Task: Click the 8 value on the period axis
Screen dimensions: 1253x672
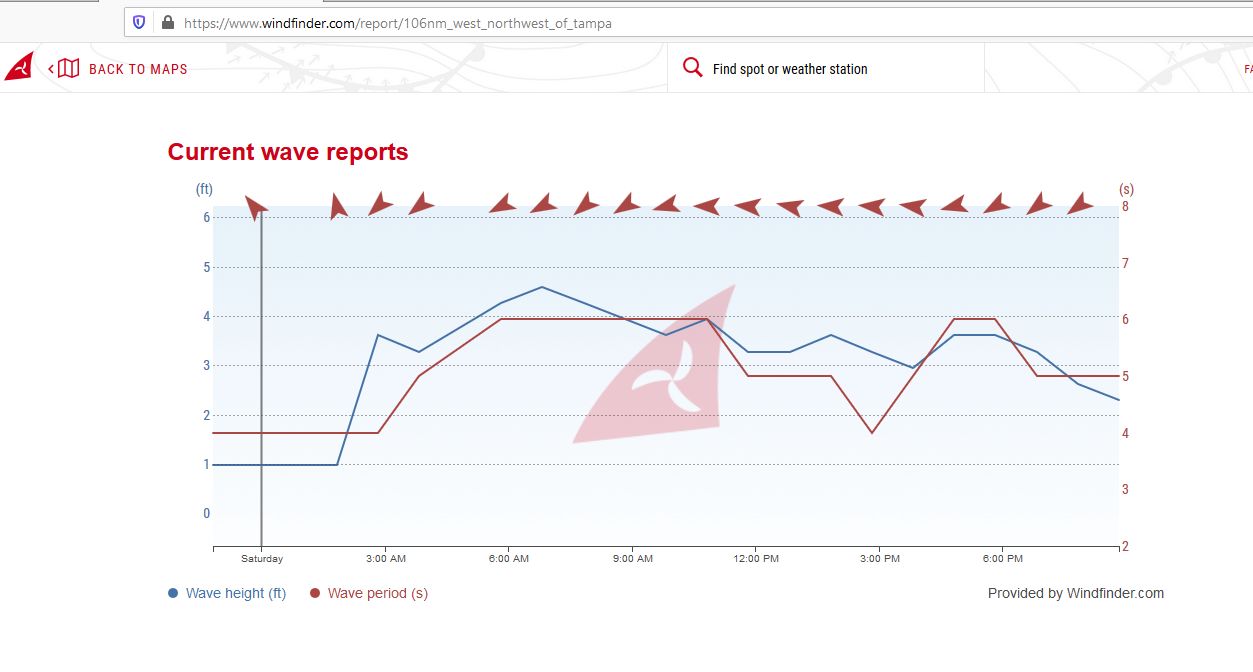Action: [1125, 207]
